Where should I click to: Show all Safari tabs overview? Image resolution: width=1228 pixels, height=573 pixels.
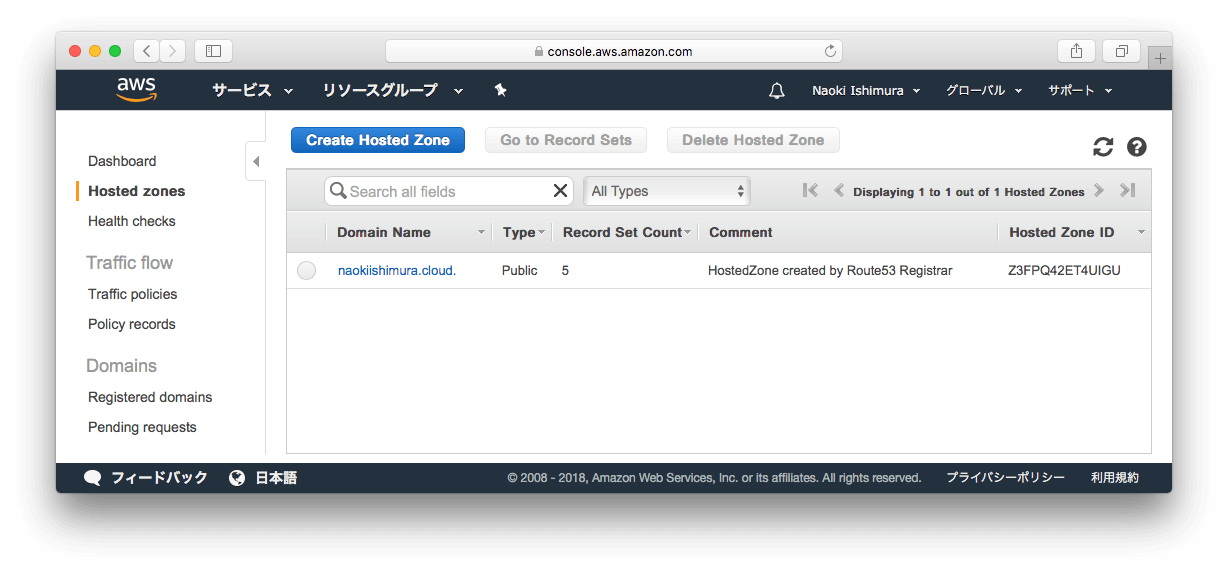[x=1122, y=51]
